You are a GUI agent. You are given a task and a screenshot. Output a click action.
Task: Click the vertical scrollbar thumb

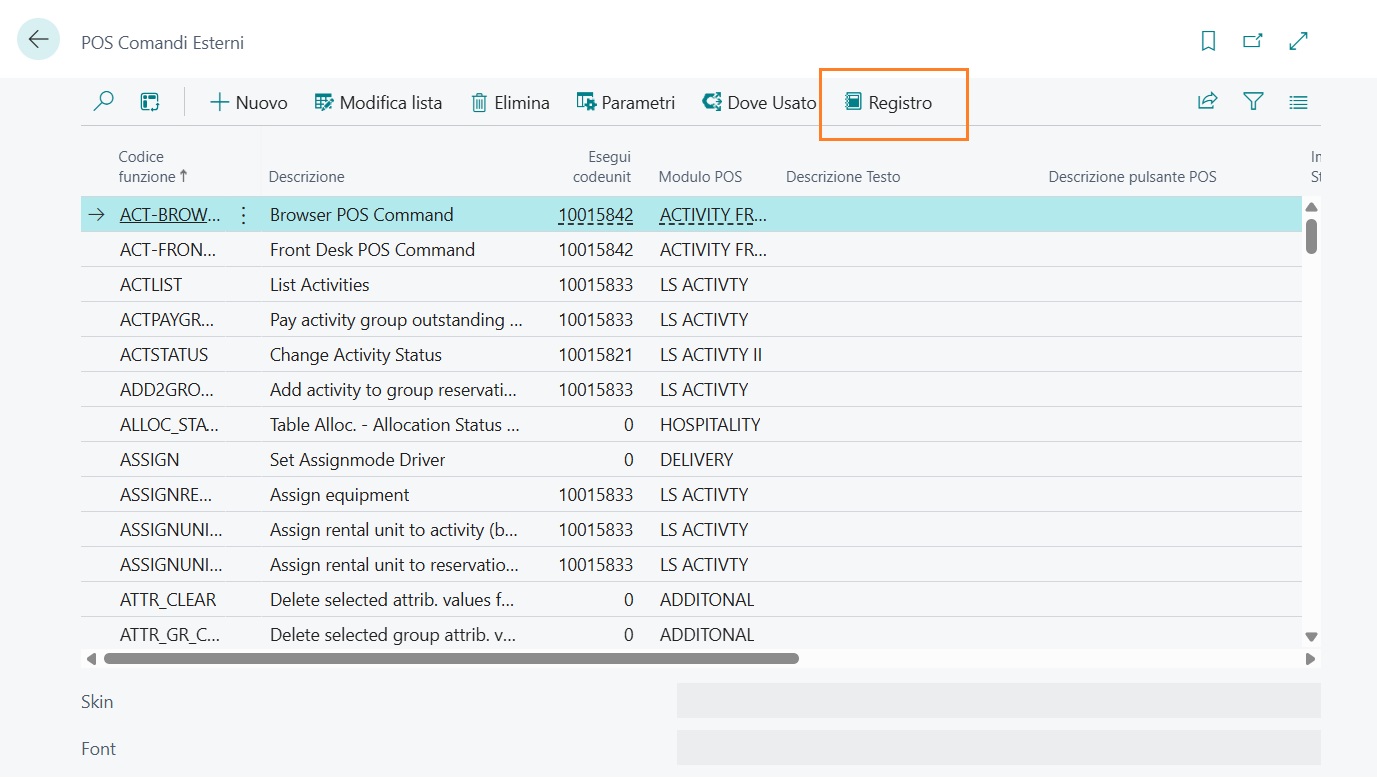(1311, 236)
